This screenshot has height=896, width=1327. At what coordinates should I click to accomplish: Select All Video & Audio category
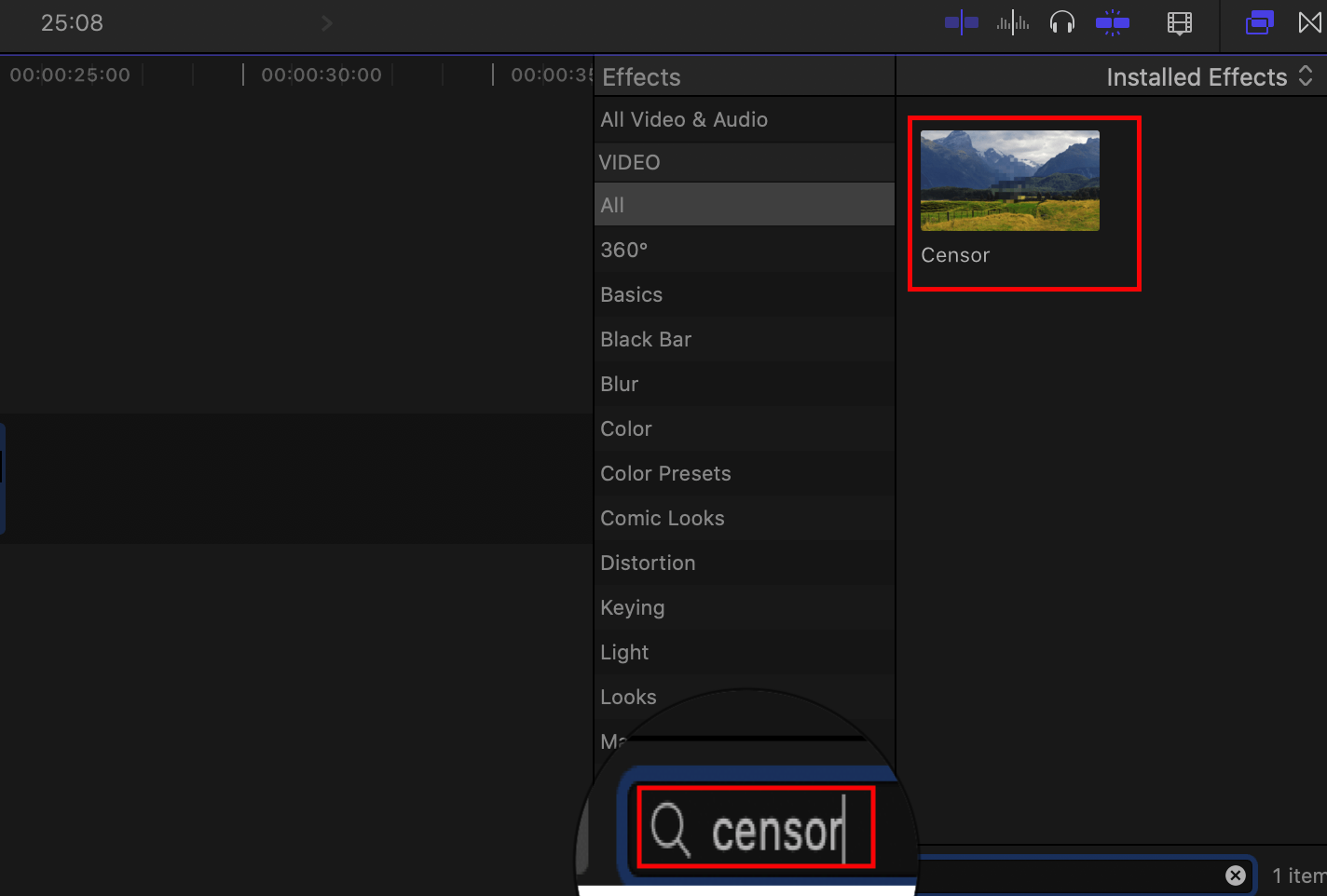tap(744, 119)
